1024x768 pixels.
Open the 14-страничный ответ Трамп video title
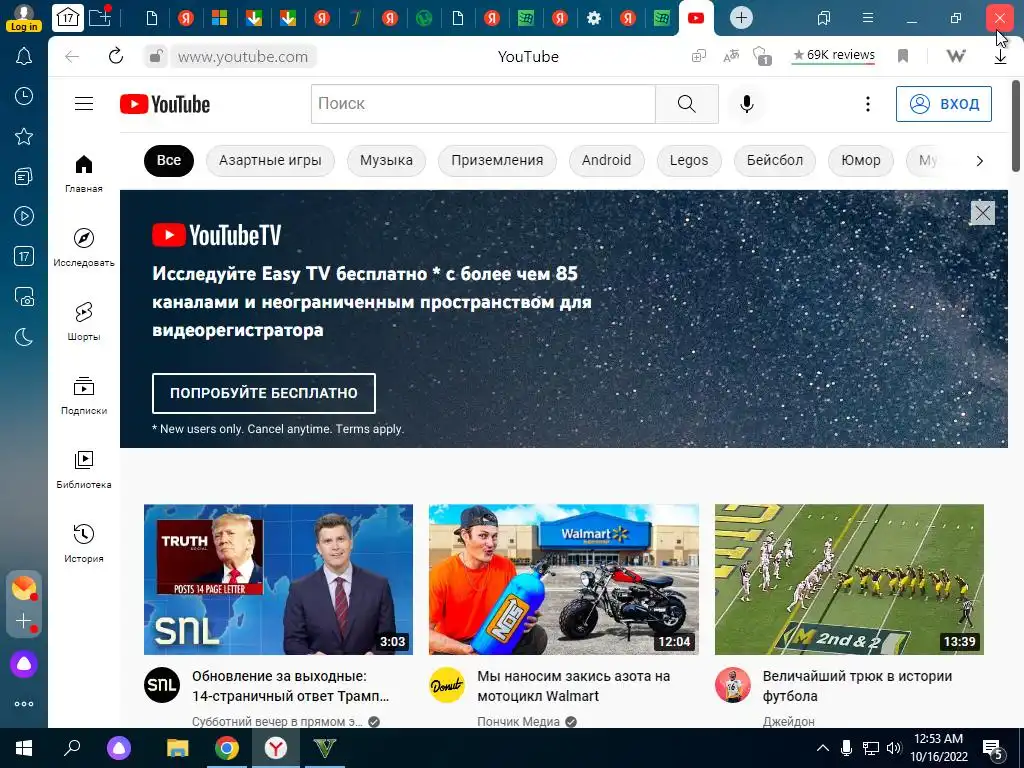coord(291,686)
